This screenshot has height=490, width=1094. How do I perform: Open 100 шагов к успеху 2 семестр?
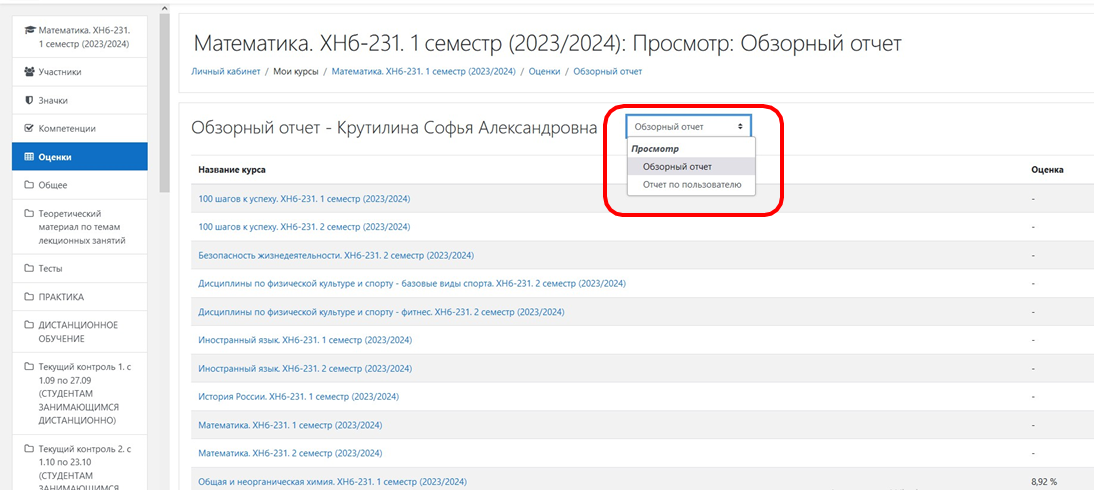pyautogui.click(x=304, y=227)
